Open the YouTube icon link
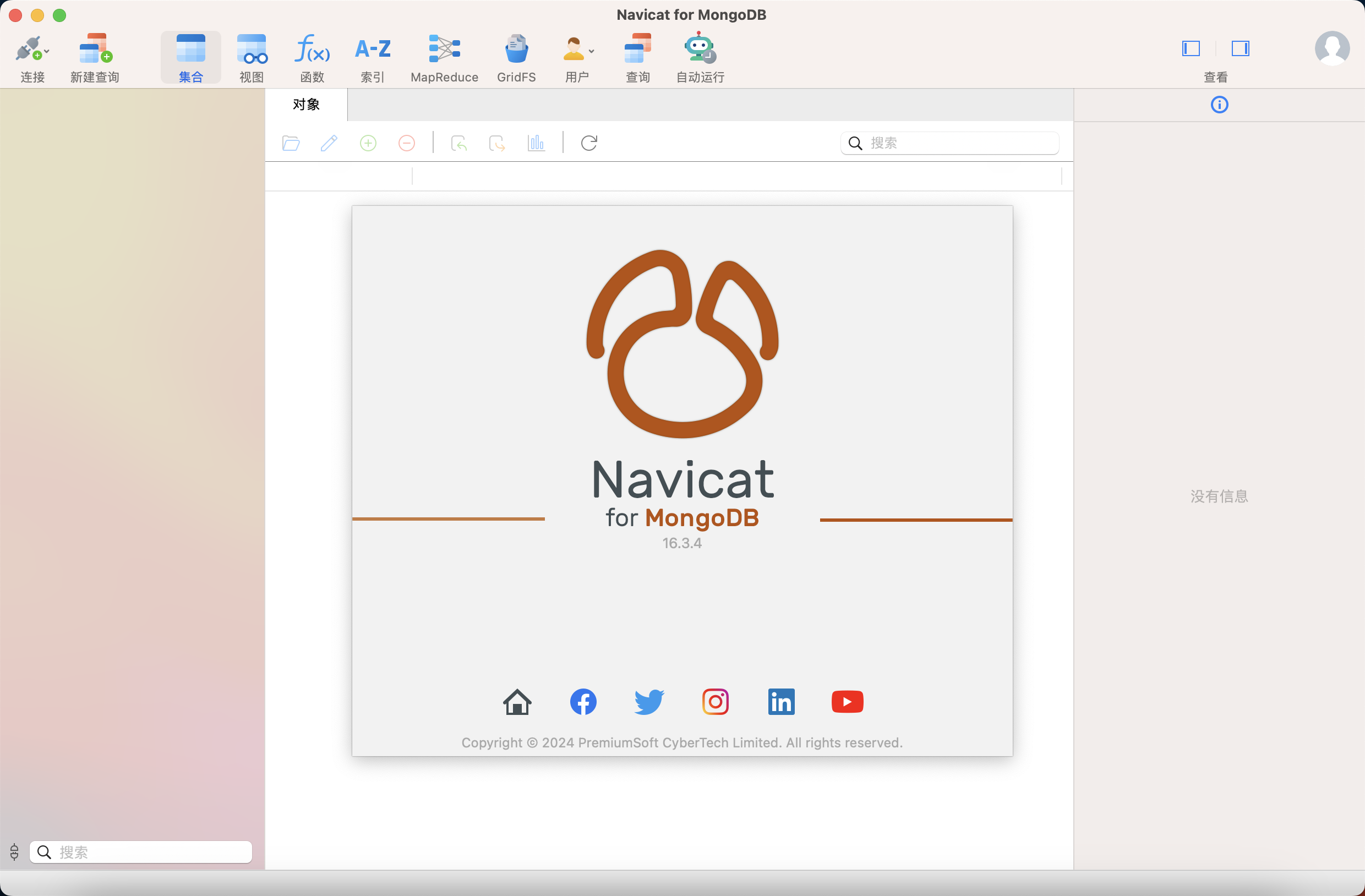This screenshot has height=896, width=1365. (847, 702)
